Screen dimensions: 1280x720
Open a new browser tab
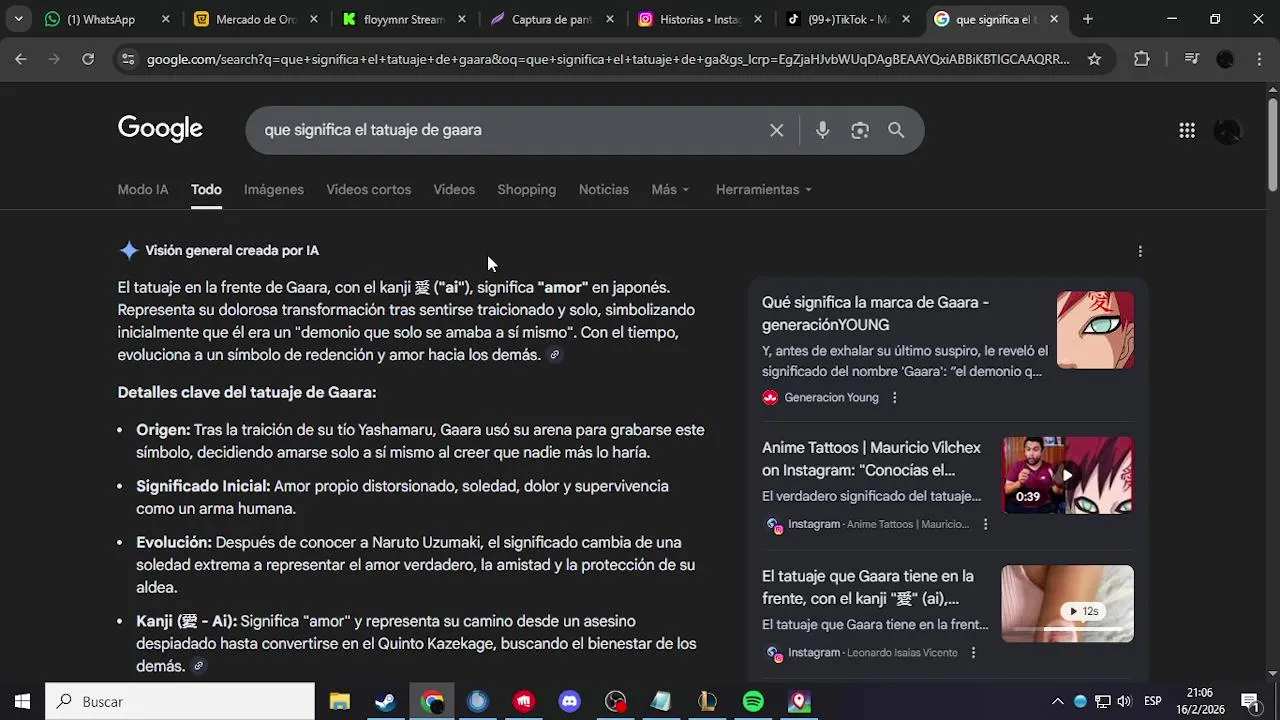(1087, 19)
